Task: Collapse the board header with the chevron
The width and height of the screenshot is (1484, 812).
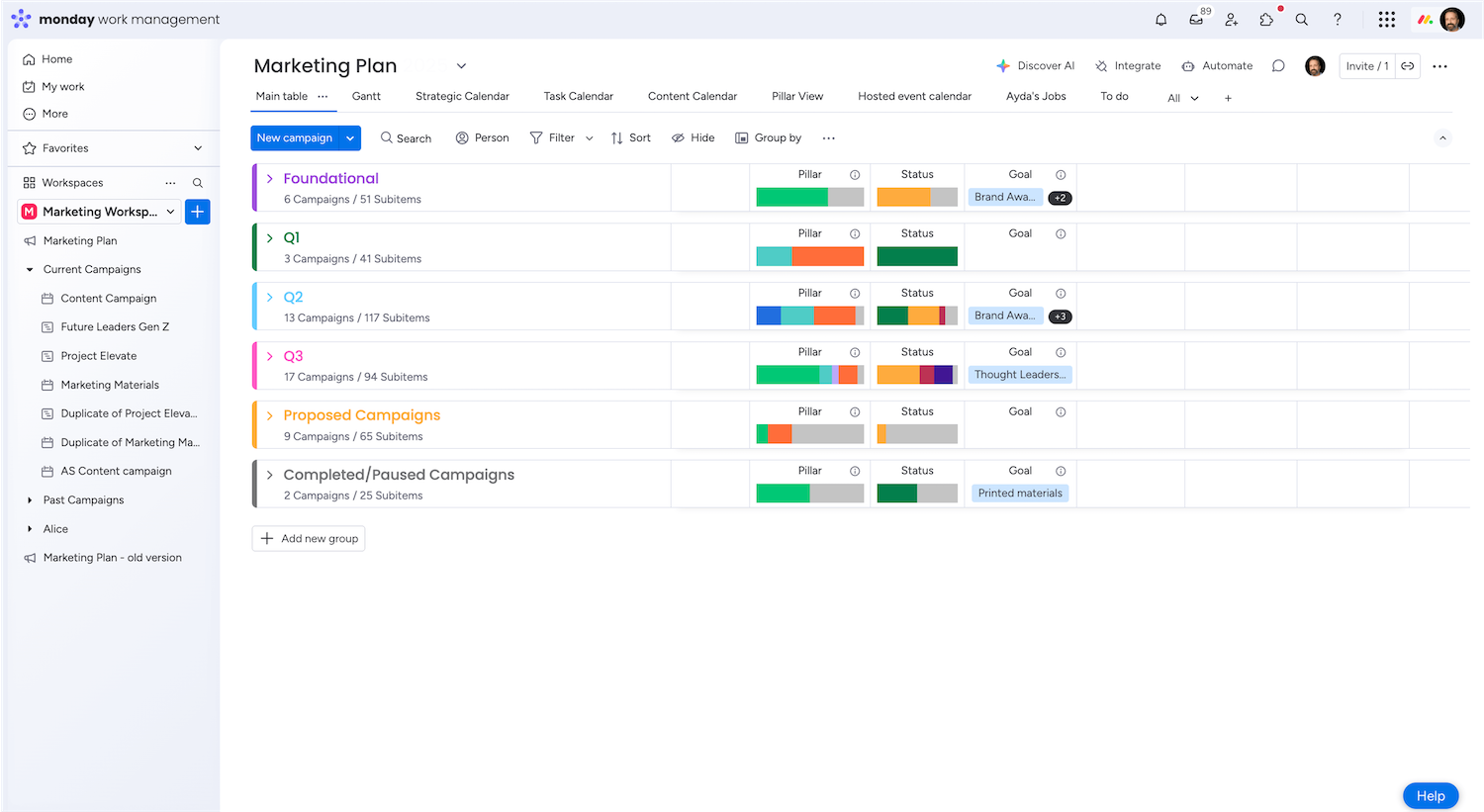Action: coord(1442,138)
